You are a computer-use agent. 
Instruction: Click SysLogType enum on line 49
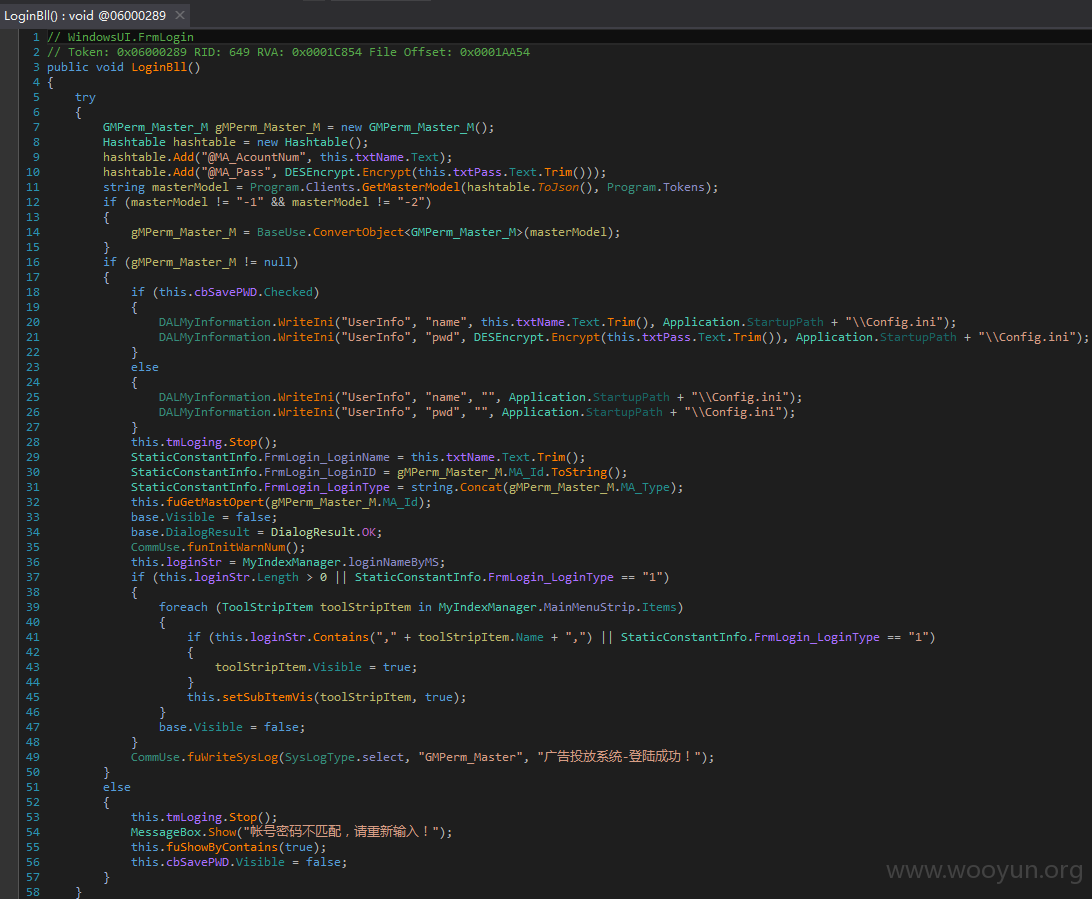pyautogui.click(x=320, y=757)
